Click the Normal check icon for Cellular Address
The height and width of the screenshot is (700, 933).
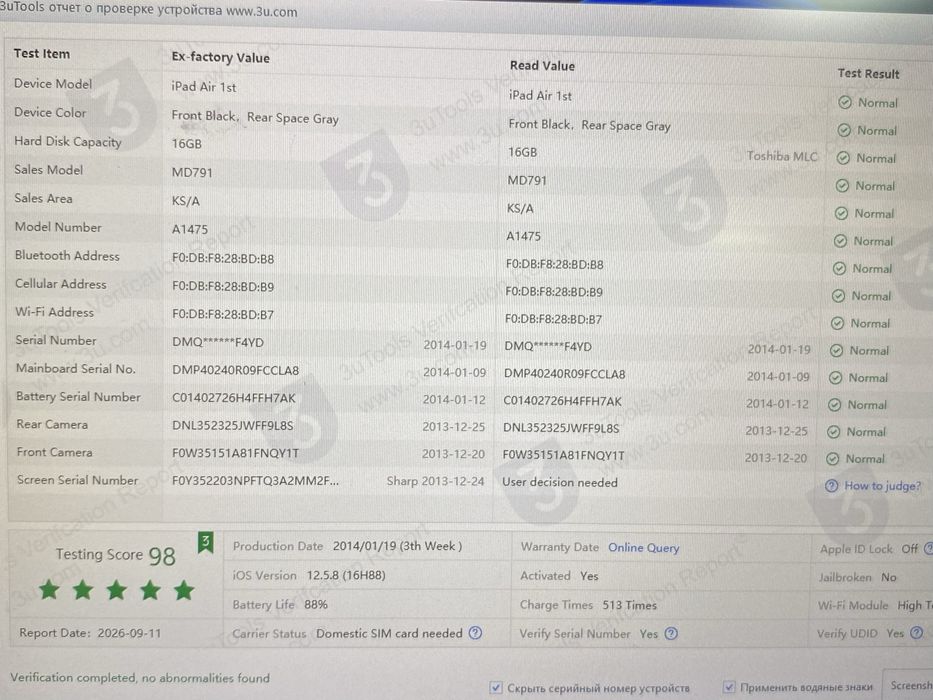click(838, 296)
